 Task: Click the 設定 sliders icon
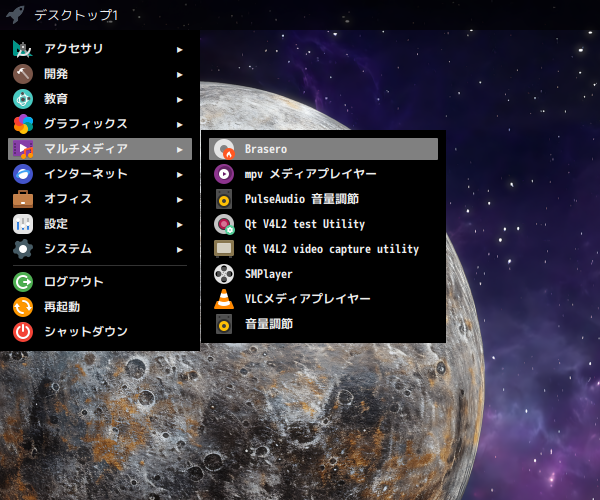[23, 224]
